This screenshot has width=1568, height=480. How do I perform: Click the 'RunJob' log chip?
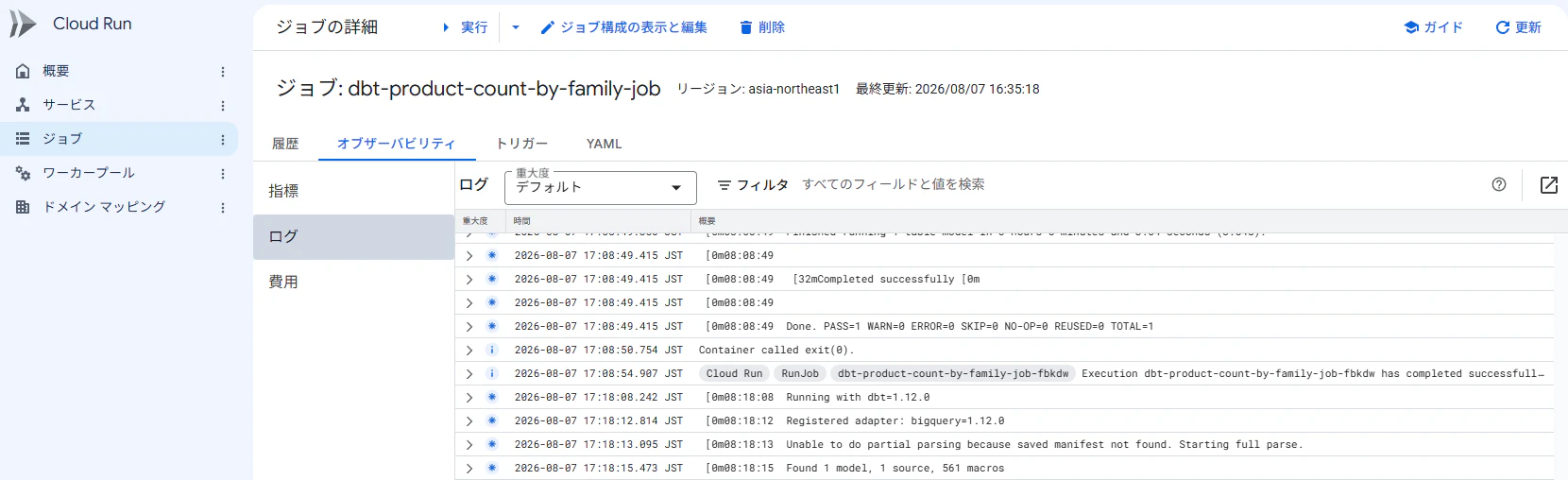tap(800, 374)
